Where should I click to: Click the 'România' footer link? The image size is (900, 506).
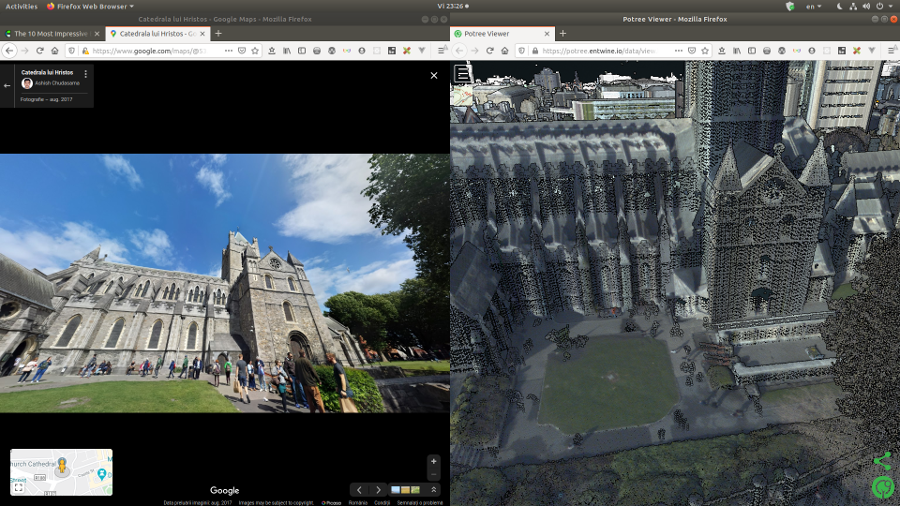click(x=358, y=503)
